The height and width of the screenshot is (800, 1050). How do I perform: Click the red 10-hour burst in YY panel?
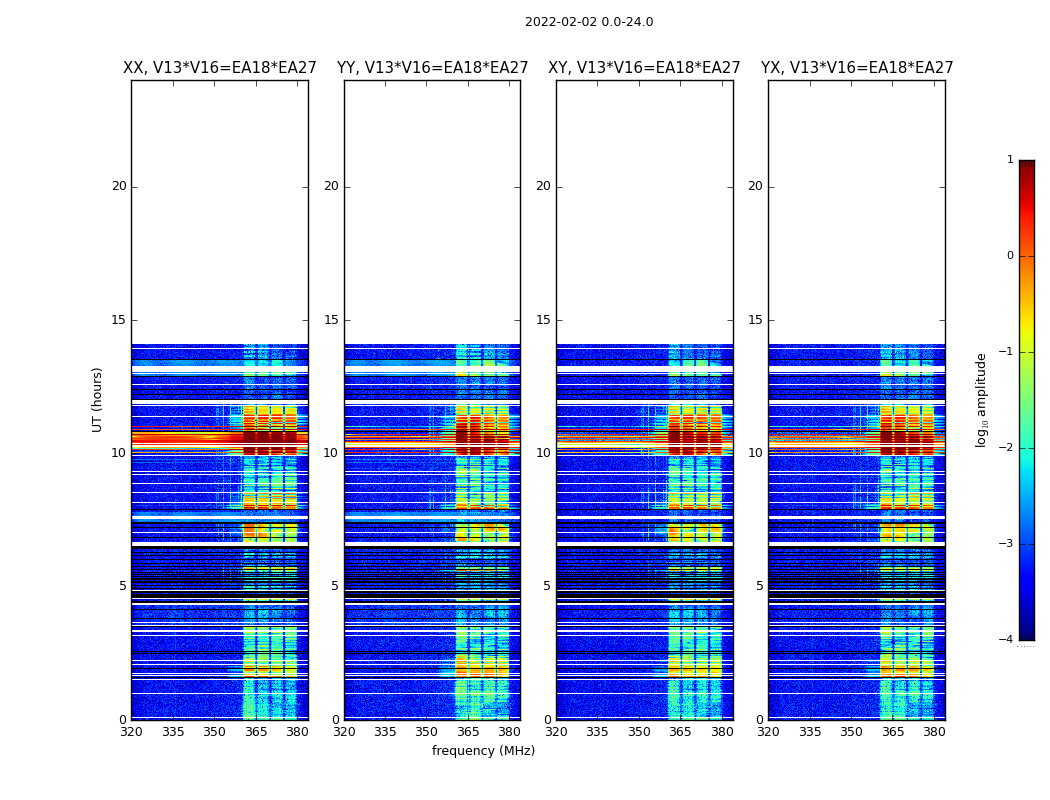click(482, 436)
